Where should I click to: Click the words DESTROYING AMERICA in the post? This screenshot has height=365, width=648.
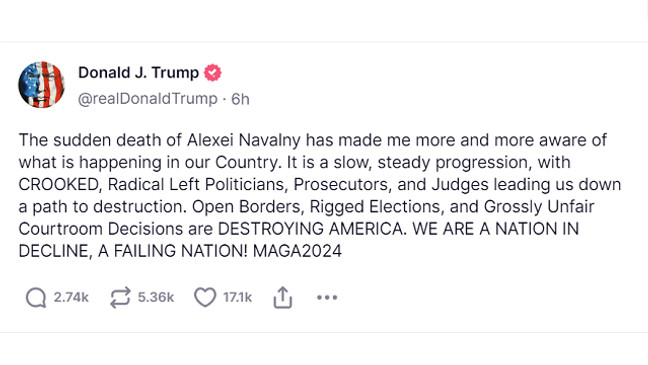(312, 229)
